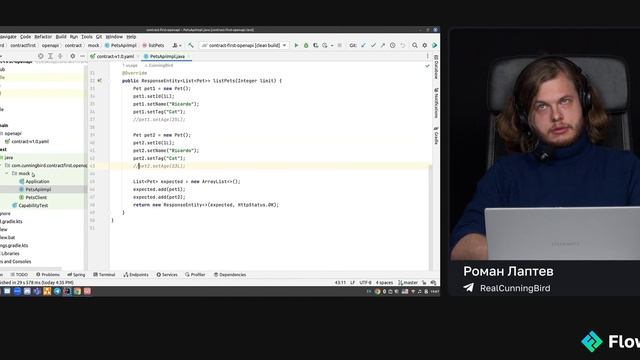
Task: Open the Spring tool window
Action: click(76, 275)
